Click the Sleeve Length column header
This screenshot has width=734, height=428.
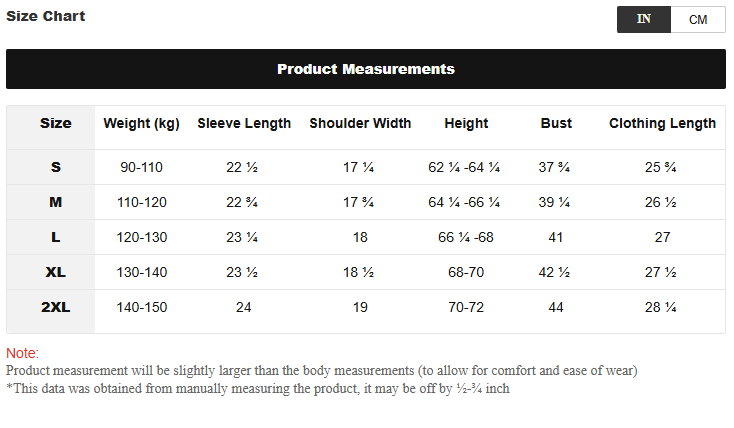(244, 123)
